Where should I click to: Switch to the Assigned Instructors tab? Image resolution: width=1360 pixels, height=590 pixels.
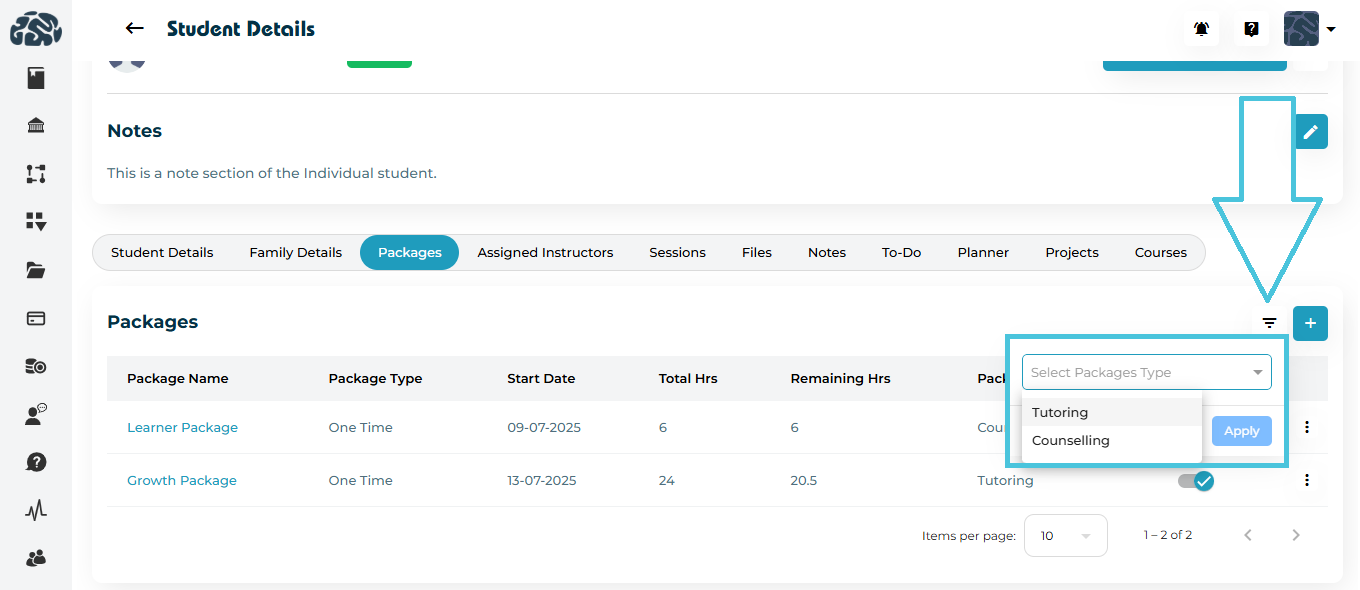tap(545, 253)
